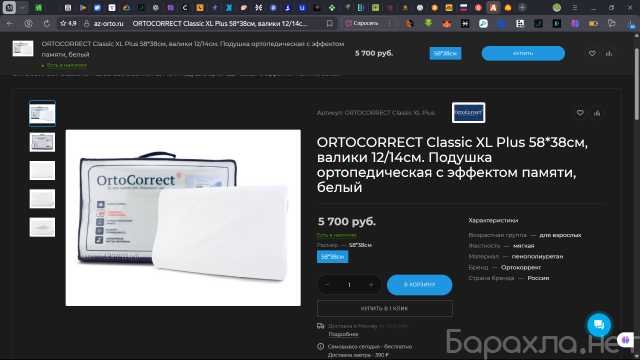Open the browser hamburger menu

[574, 8]
